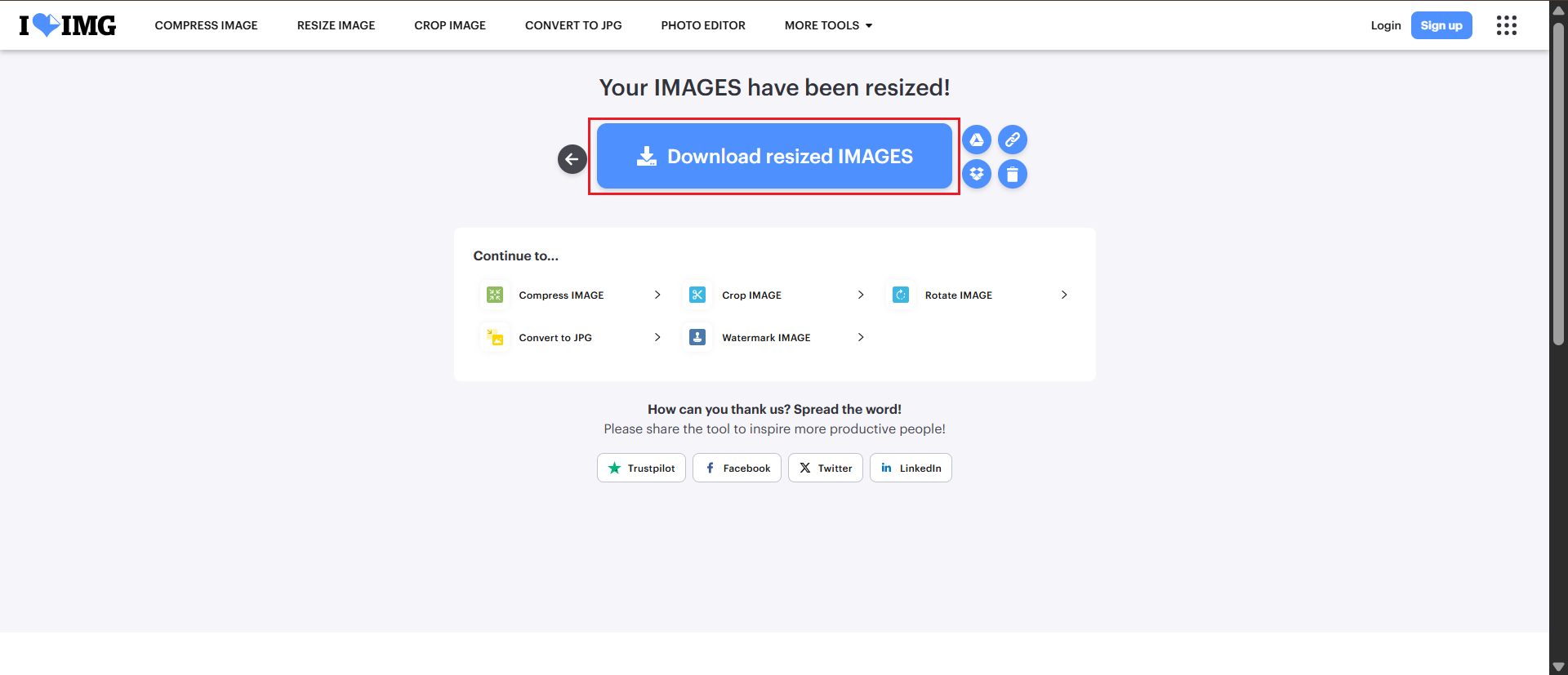Open CONVERT TO JPG in the top menu
The height and width of the screenshot is (675, 1568).
click(x=573, y=25)
